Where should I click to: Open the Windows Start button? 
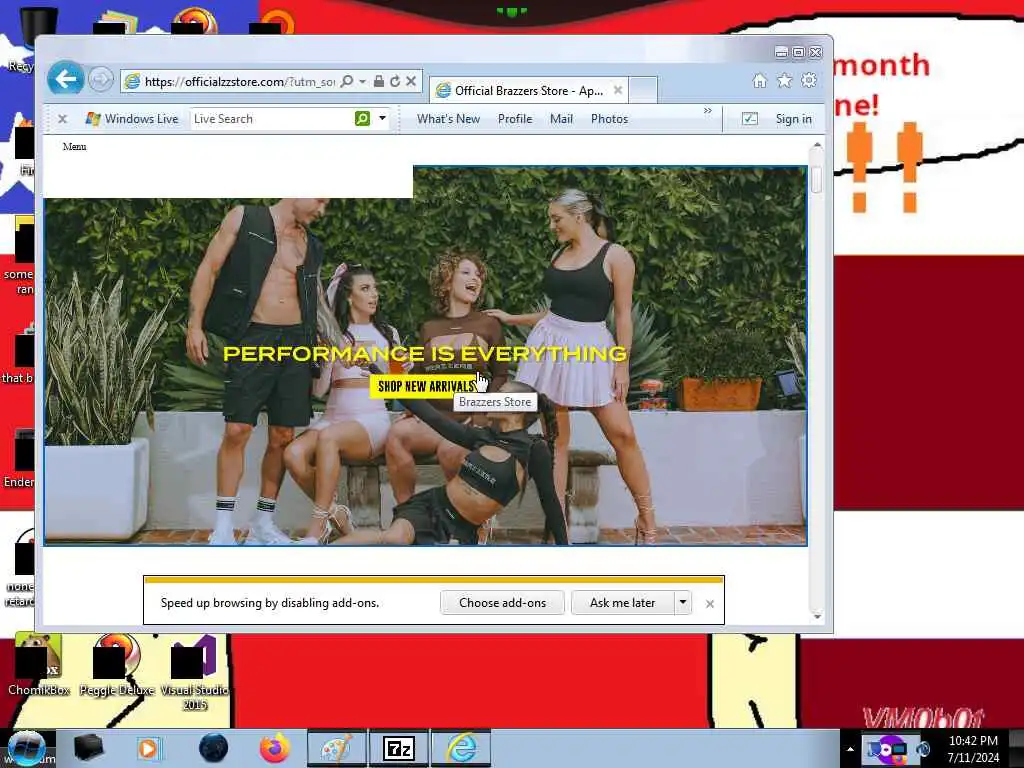click(26, 748)
